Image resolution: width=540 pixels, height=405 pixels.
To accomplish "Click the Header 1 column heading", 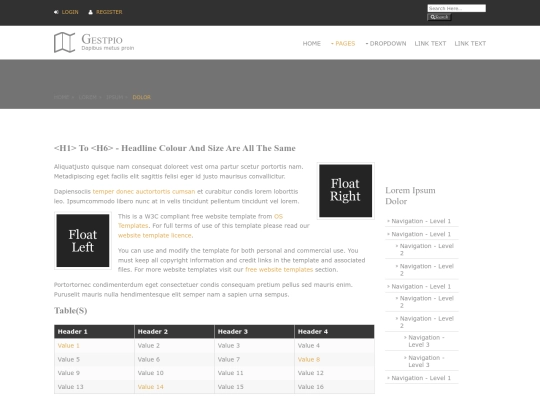I will click(x=94, y=332).
